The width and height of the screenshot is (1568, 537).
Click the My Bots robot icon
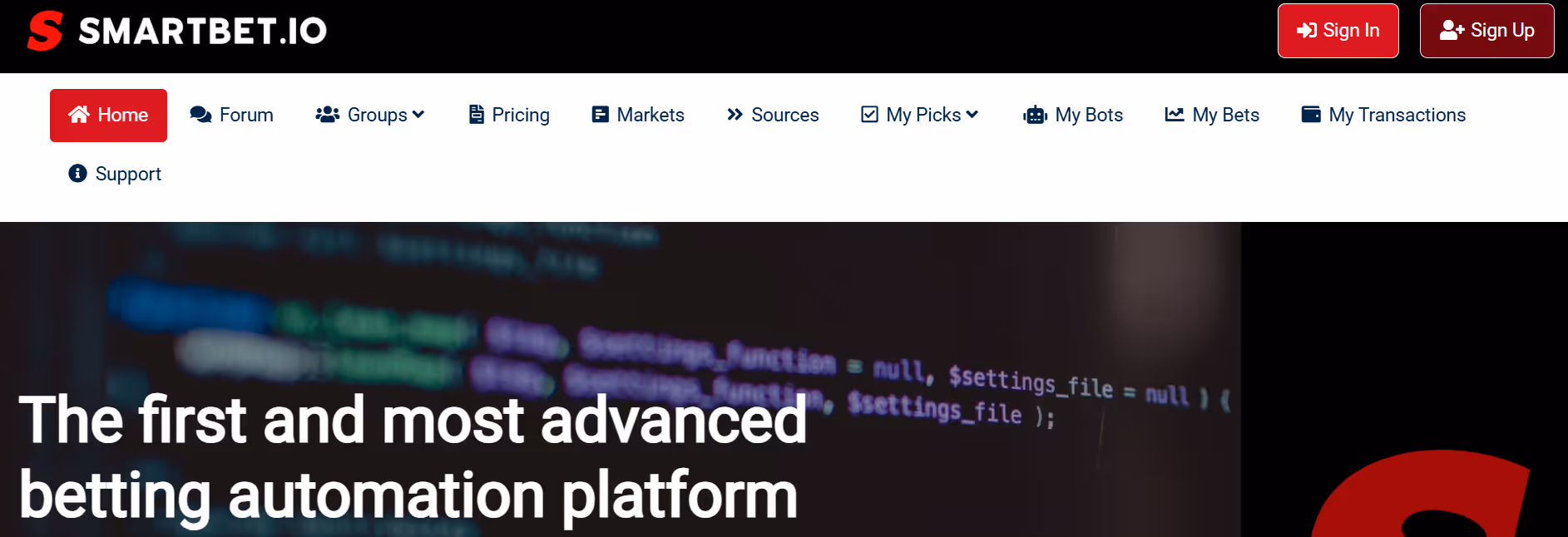click(x=1035, y=115)
